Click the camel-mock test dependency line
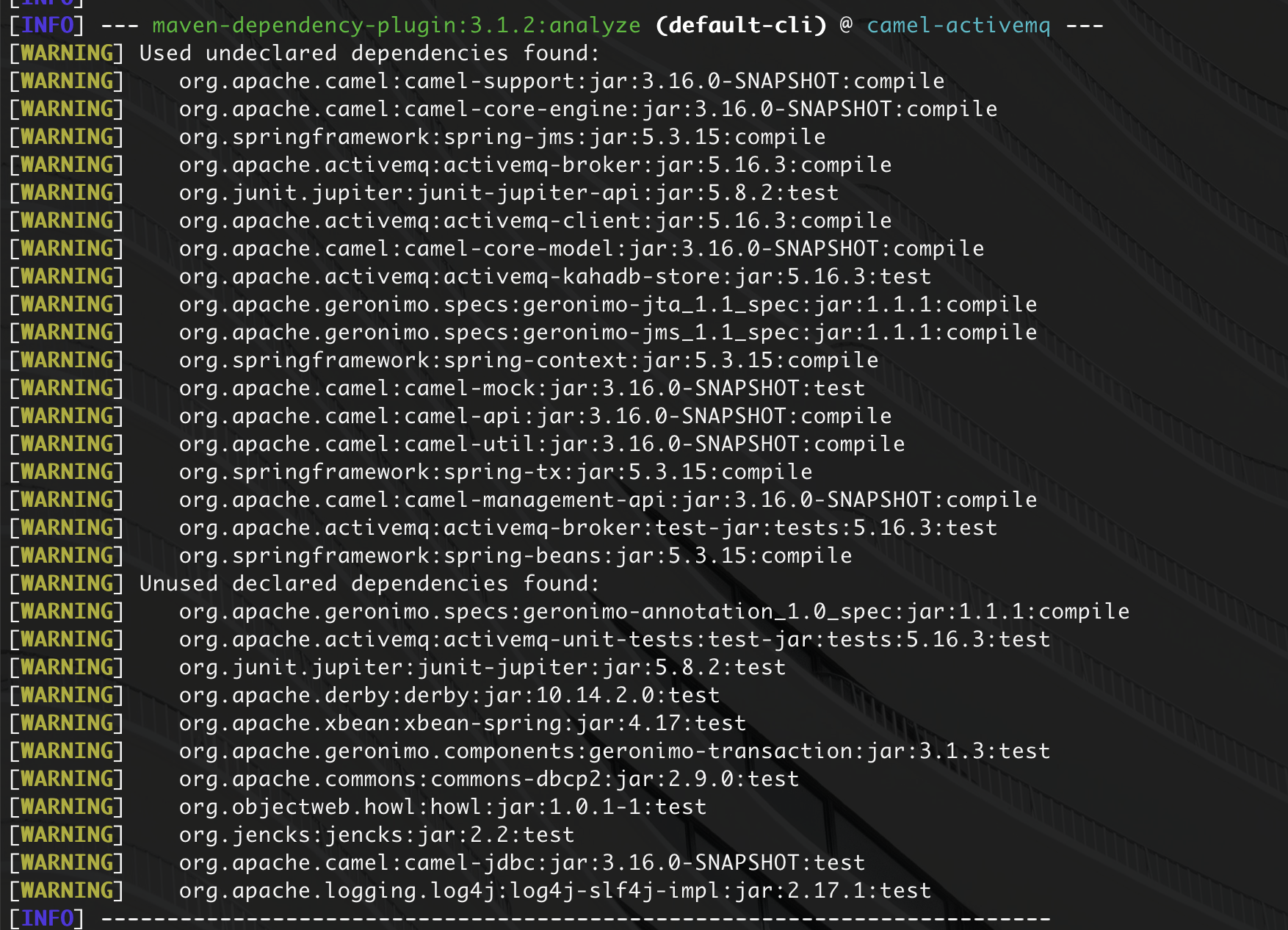The width and height of the screenshot is (1288, 930). tap(521, 389)
